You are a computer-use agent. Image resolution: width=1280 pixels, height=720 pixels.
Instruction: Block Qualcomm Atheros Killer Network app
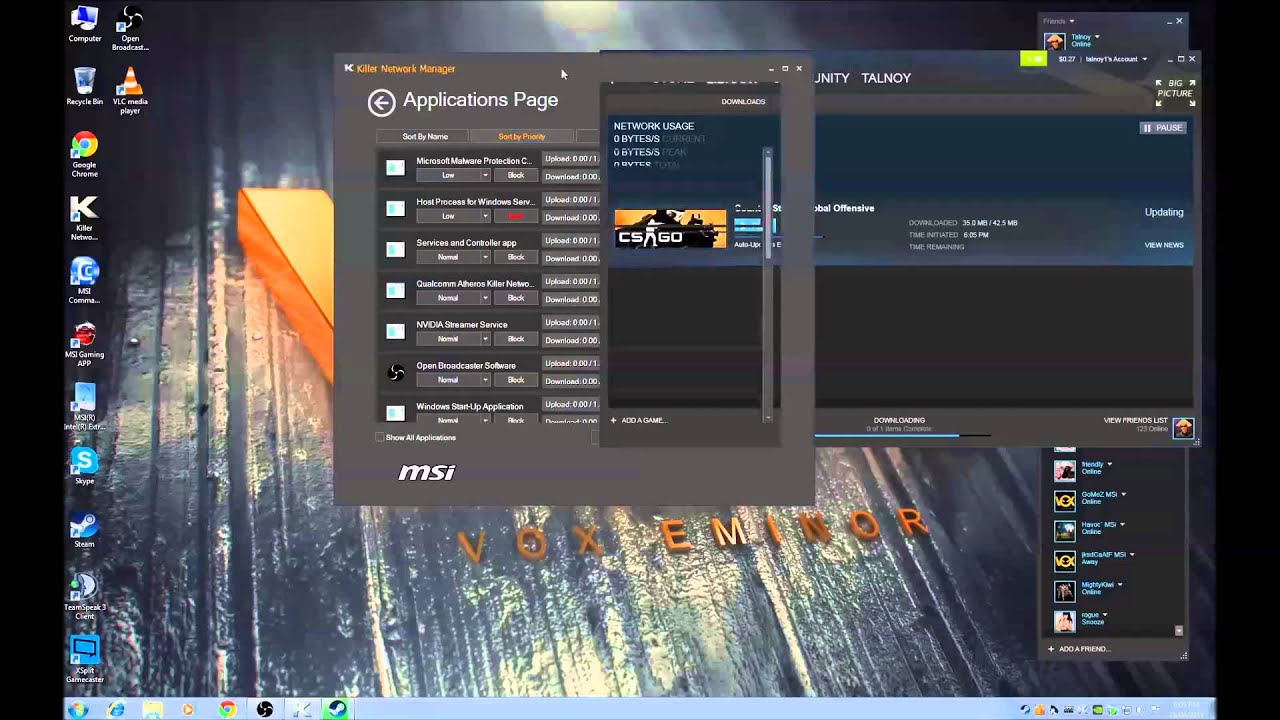516,298
